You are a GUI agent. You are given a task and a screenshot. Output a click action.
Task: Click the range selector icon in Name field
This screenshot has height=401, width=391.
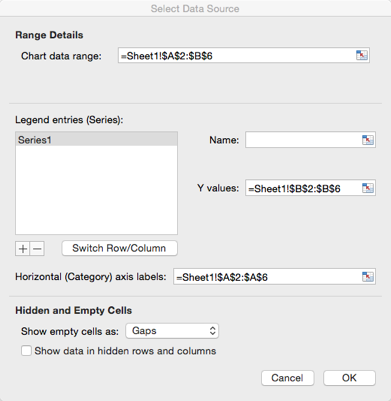[x=368, y=140]
